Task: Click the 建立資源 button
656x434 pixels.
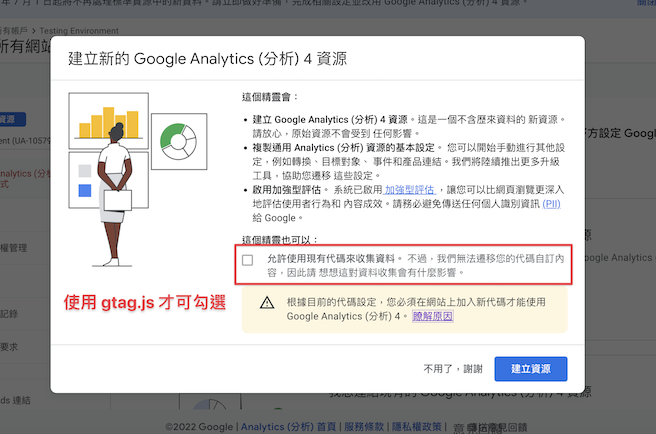Action: 530,369
